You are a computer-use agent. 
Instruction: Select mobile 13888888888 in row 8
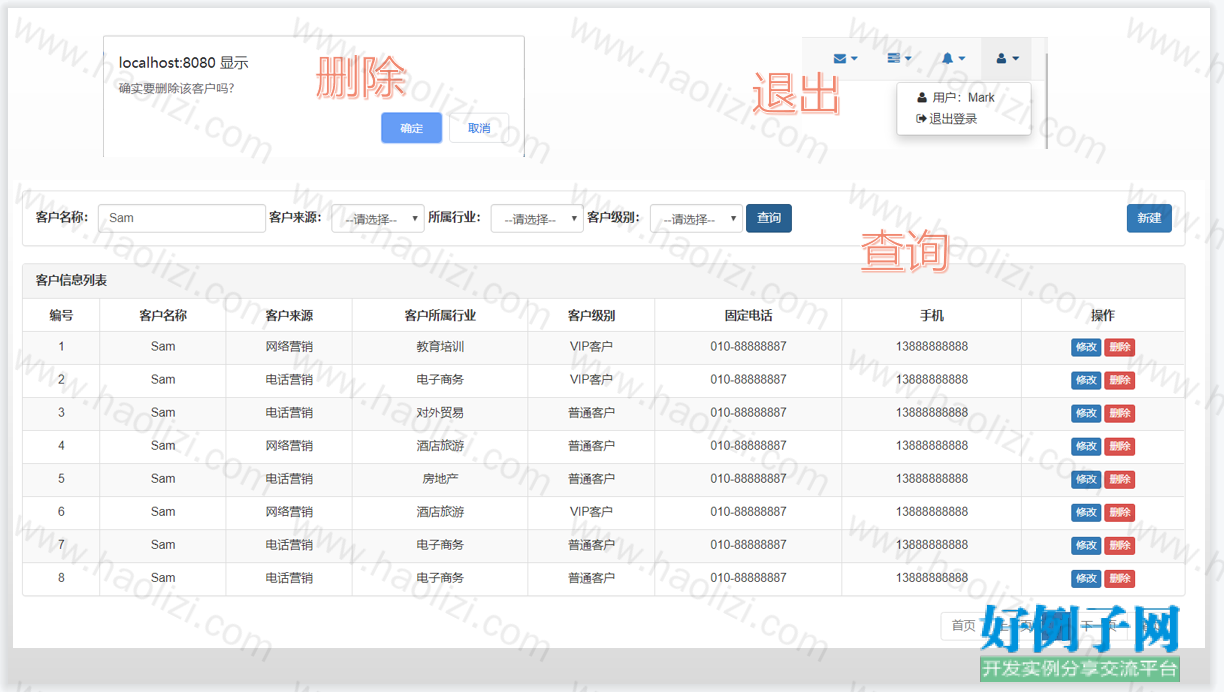(x=931, y=578)
